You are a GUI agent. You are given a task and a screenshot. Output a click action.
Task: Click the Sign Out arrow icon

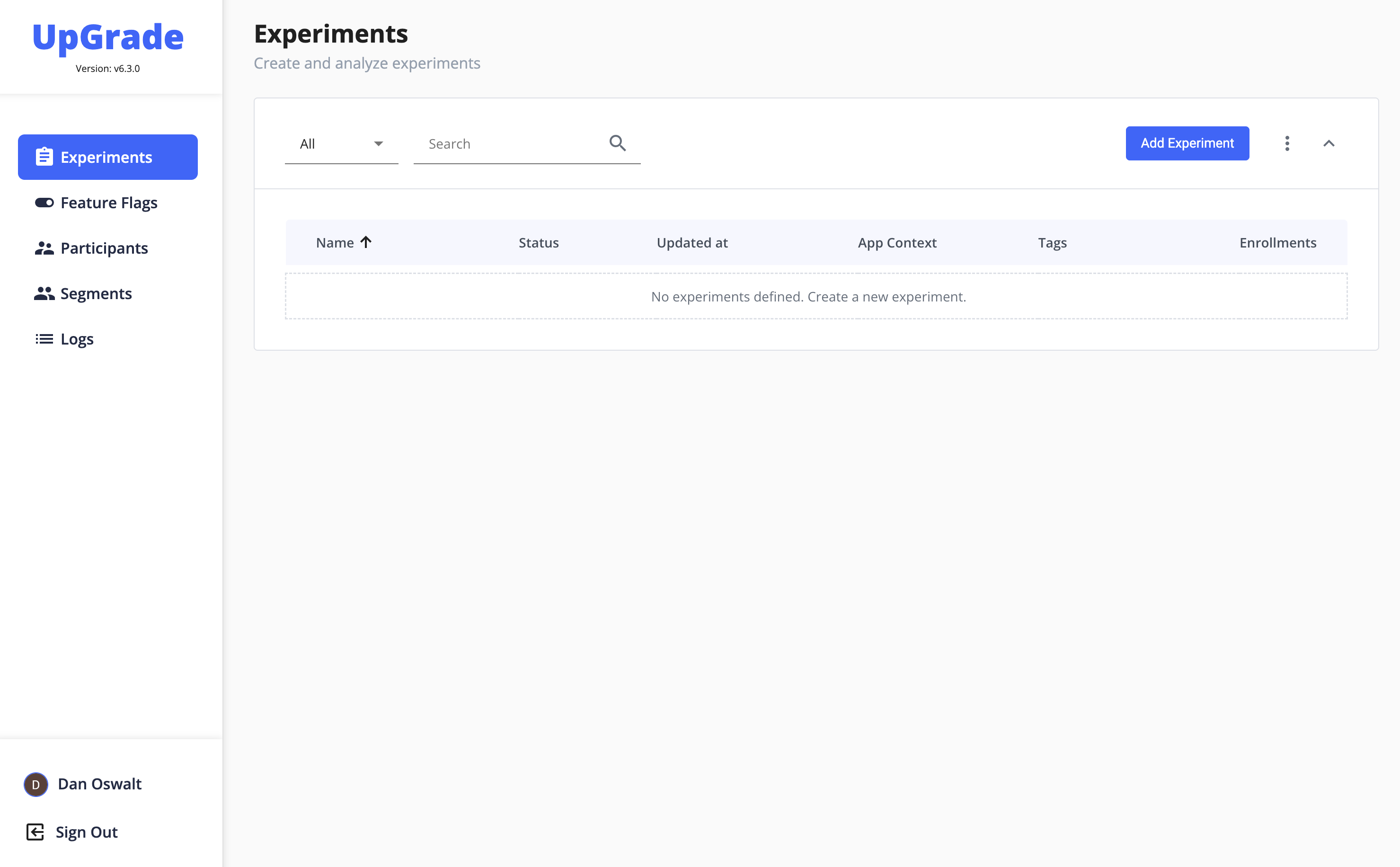click(35, 832)
